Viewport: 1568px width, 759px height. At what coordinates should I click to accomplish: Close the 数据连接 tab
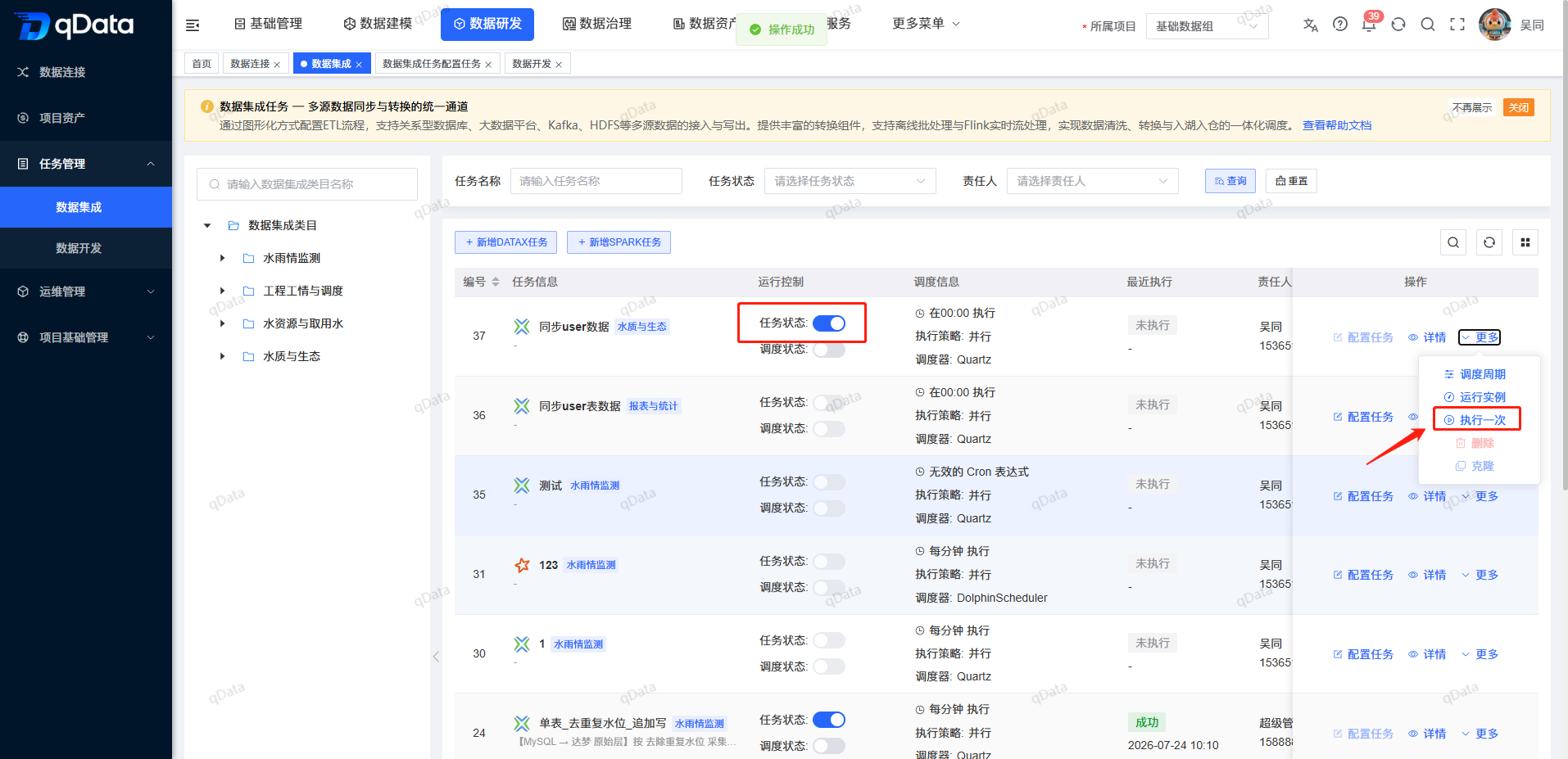[x=277, y=65]
